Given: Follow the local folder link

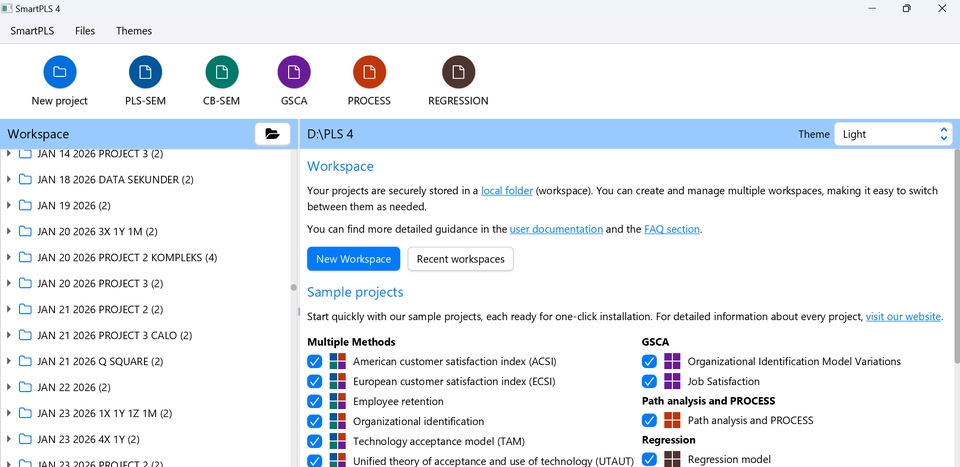Looking at the screenshot, I should point(507,190).
